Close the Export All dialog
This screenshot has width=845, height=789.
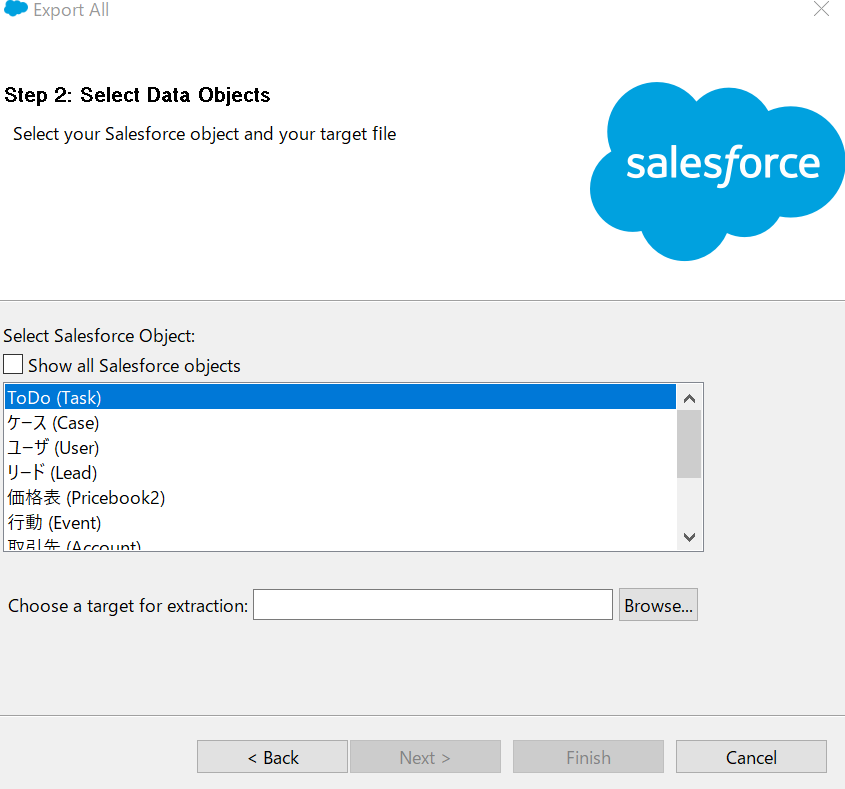[x=821, y=10]
